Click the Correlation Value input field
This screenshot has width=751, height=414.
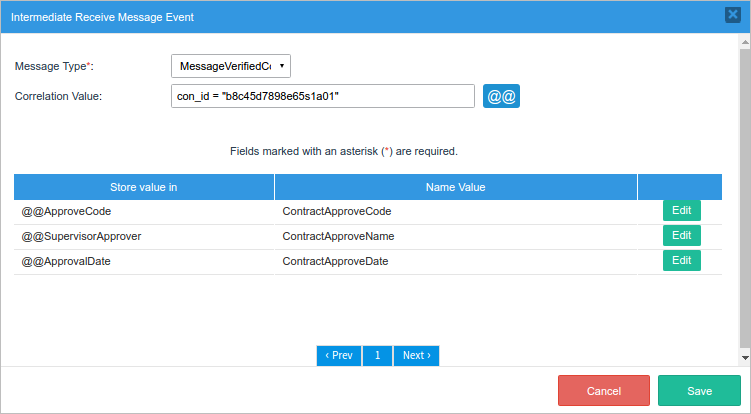pos(322,96)
